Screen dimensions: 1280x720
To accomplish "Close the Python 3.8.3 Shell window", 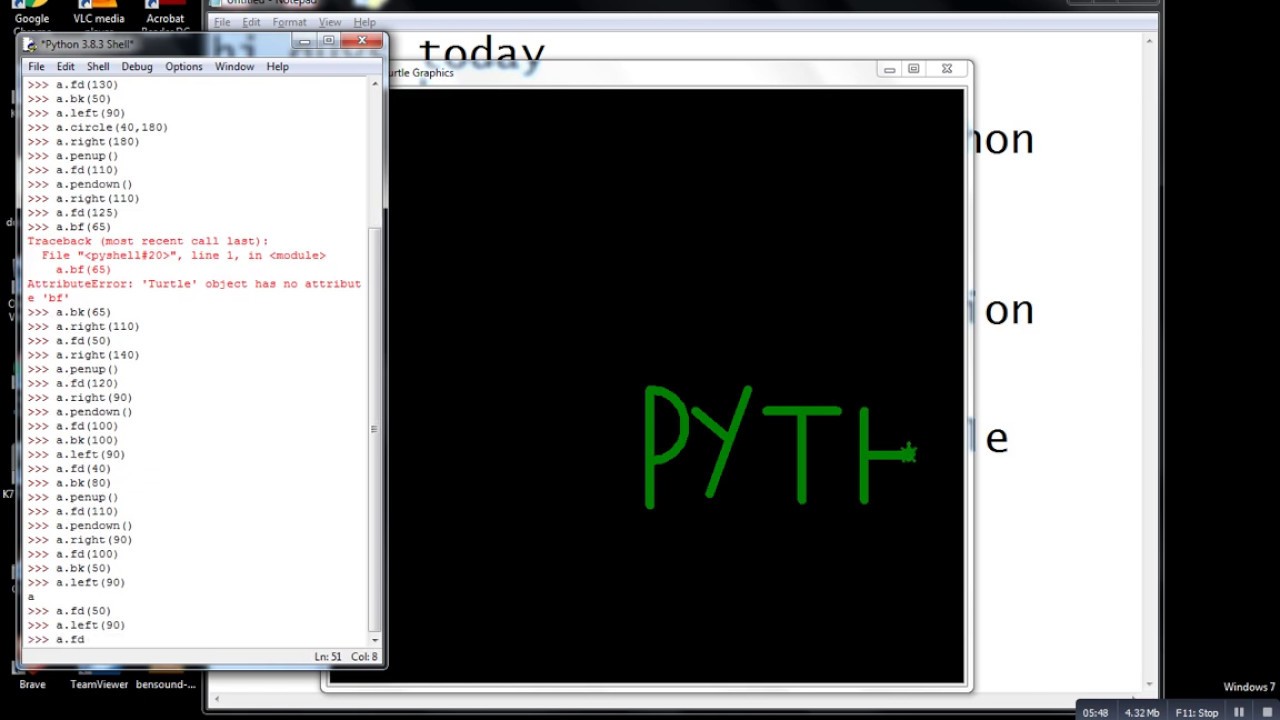I will pos(362,41).
